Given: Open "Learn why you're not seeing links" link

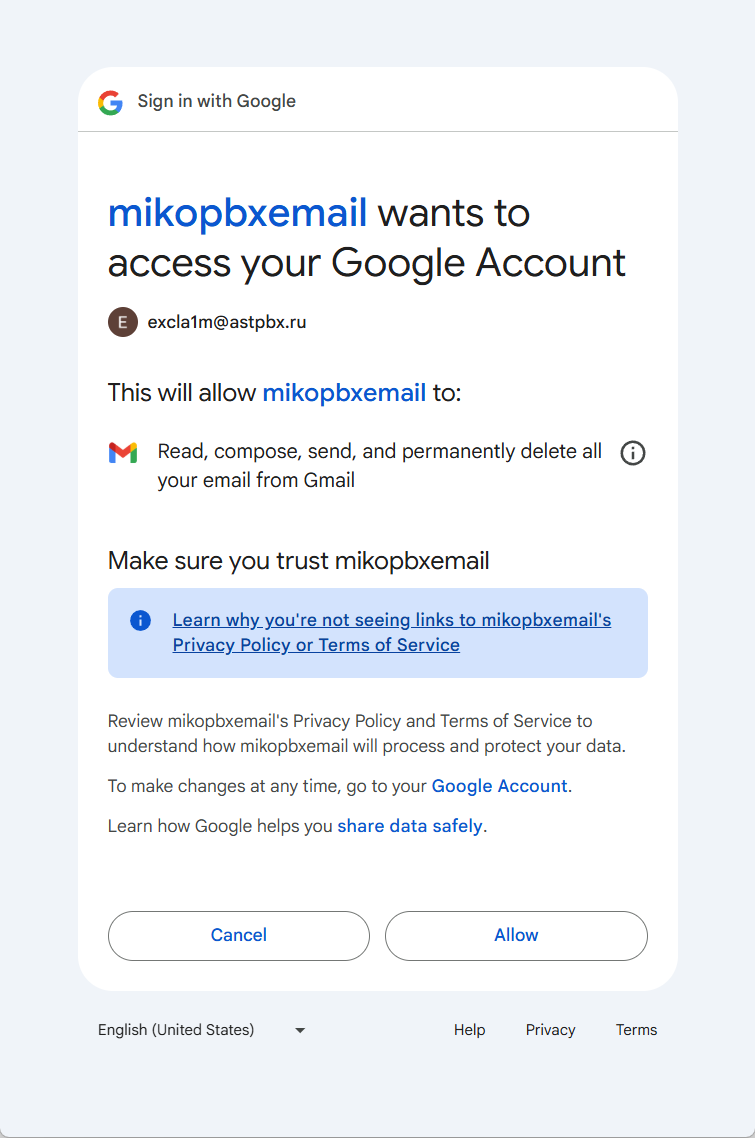Looking at the screenshot, I should point(391,632).
